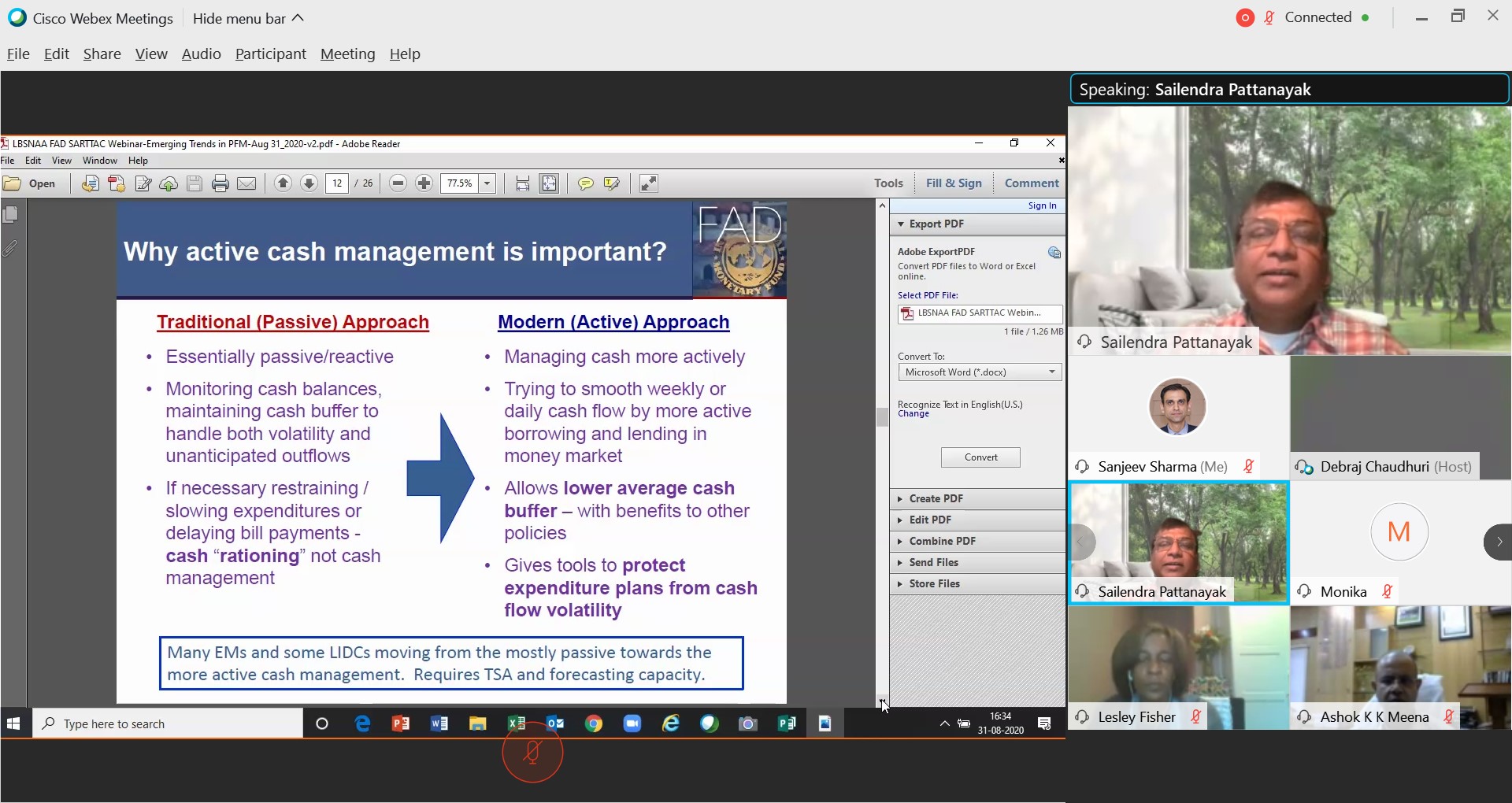
Task: Click the document vertical scrollbar thumb
Action: tap(882, 416)
